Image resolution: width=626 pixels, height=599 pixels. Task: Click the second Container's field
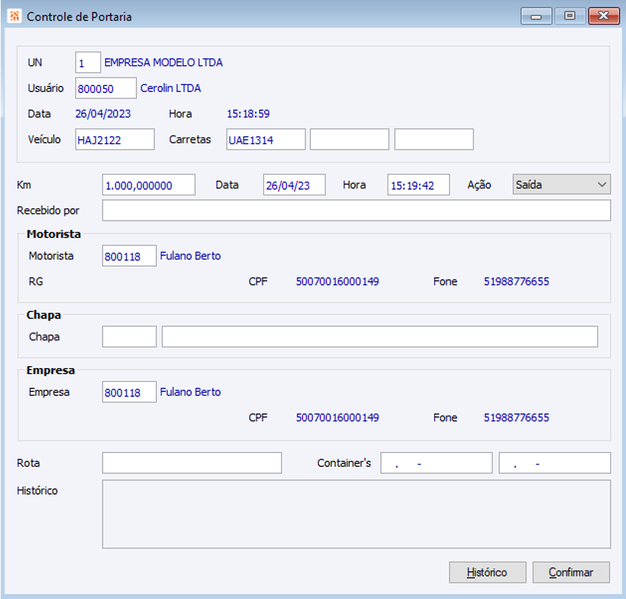tap(555, 463)
